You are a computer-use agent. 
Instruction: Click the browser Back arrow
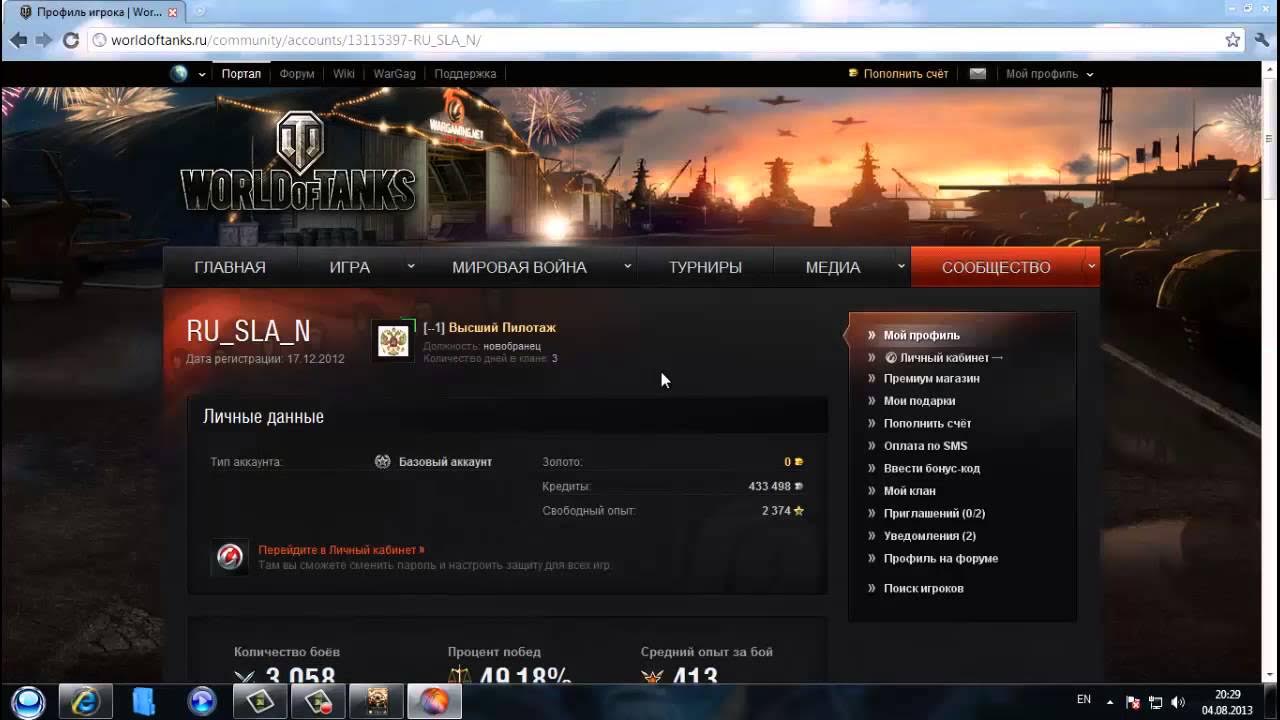coord(18,40)
